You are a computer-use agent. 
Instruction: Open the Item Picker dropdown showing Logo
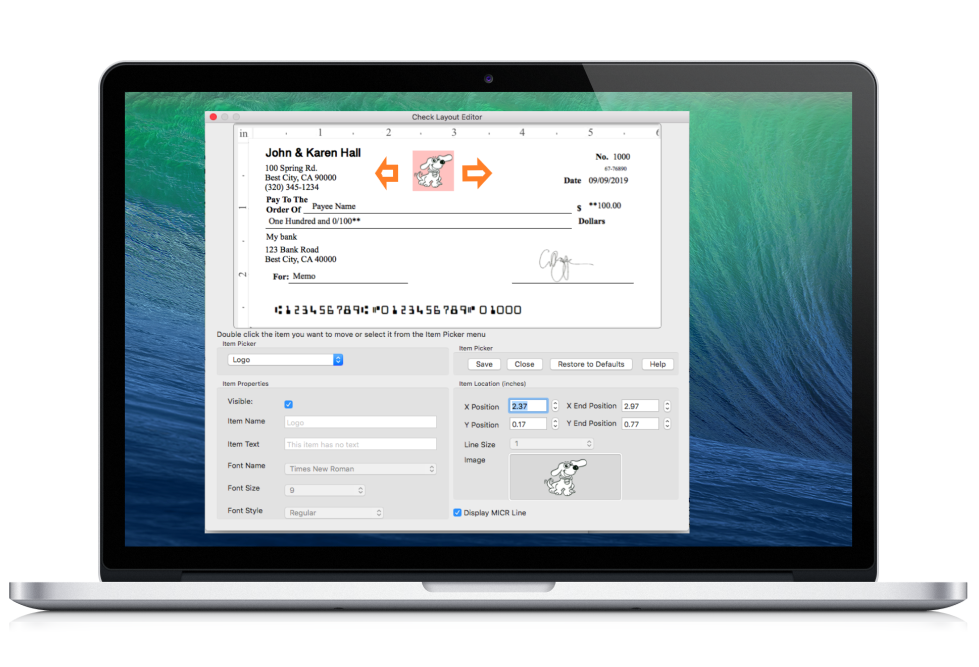pyautogui.click(x=285, y=360)
